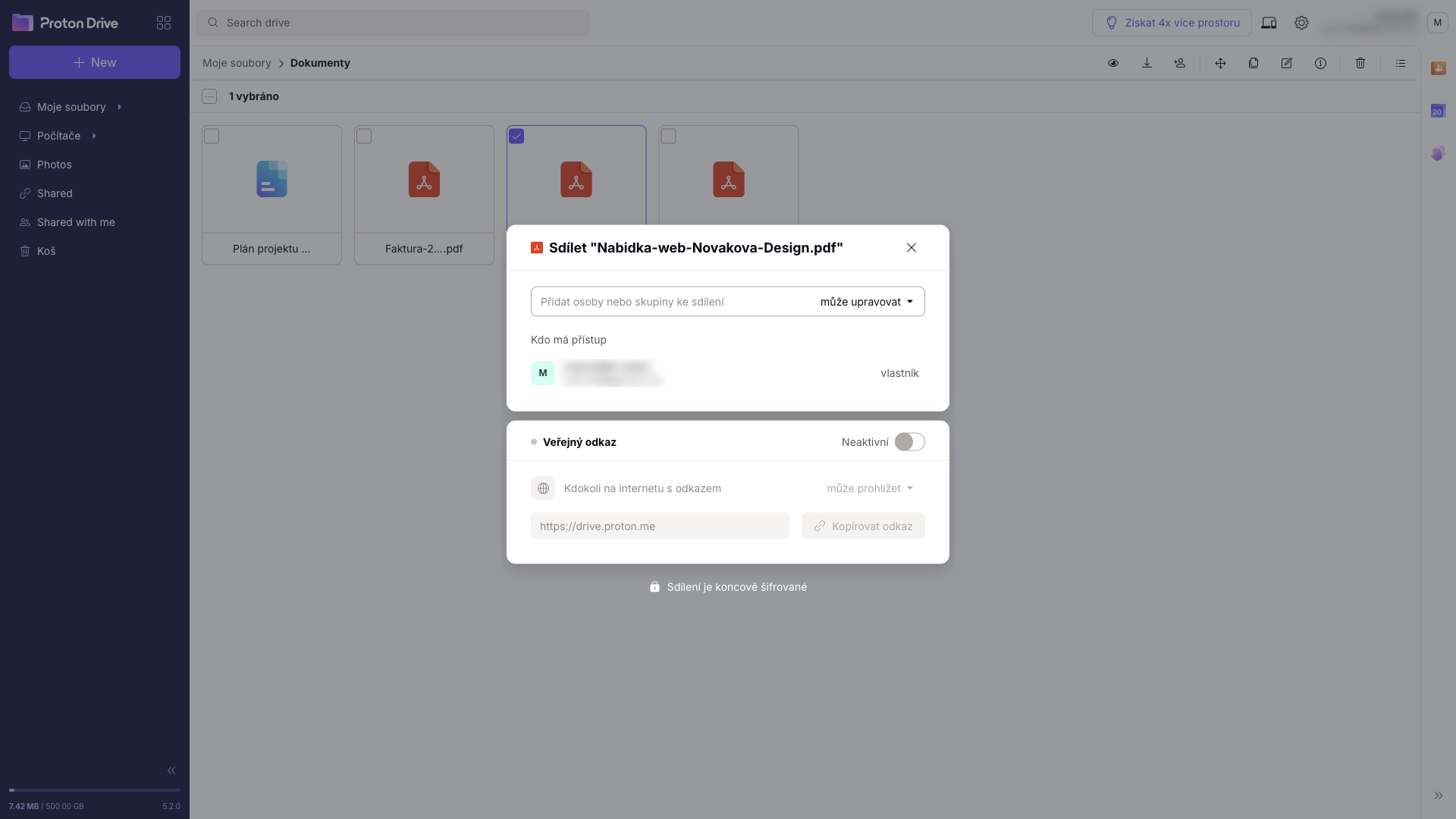
Task: Click the rename pencil icon
Action: point(1287,63)
